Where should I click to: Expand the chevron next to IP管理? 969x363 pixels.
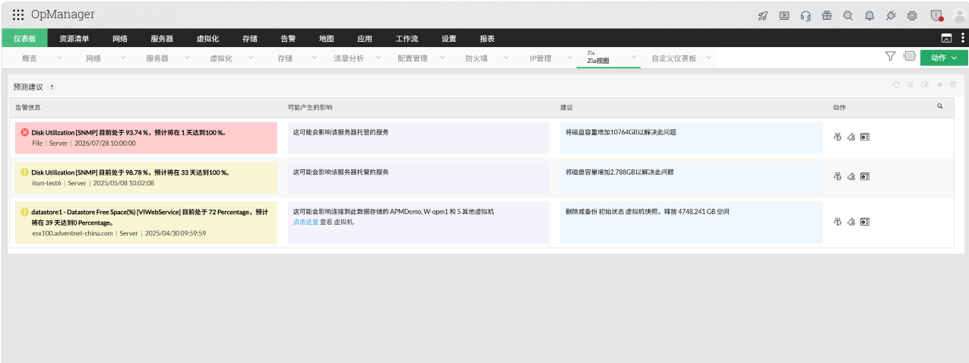tap(569, 58)
